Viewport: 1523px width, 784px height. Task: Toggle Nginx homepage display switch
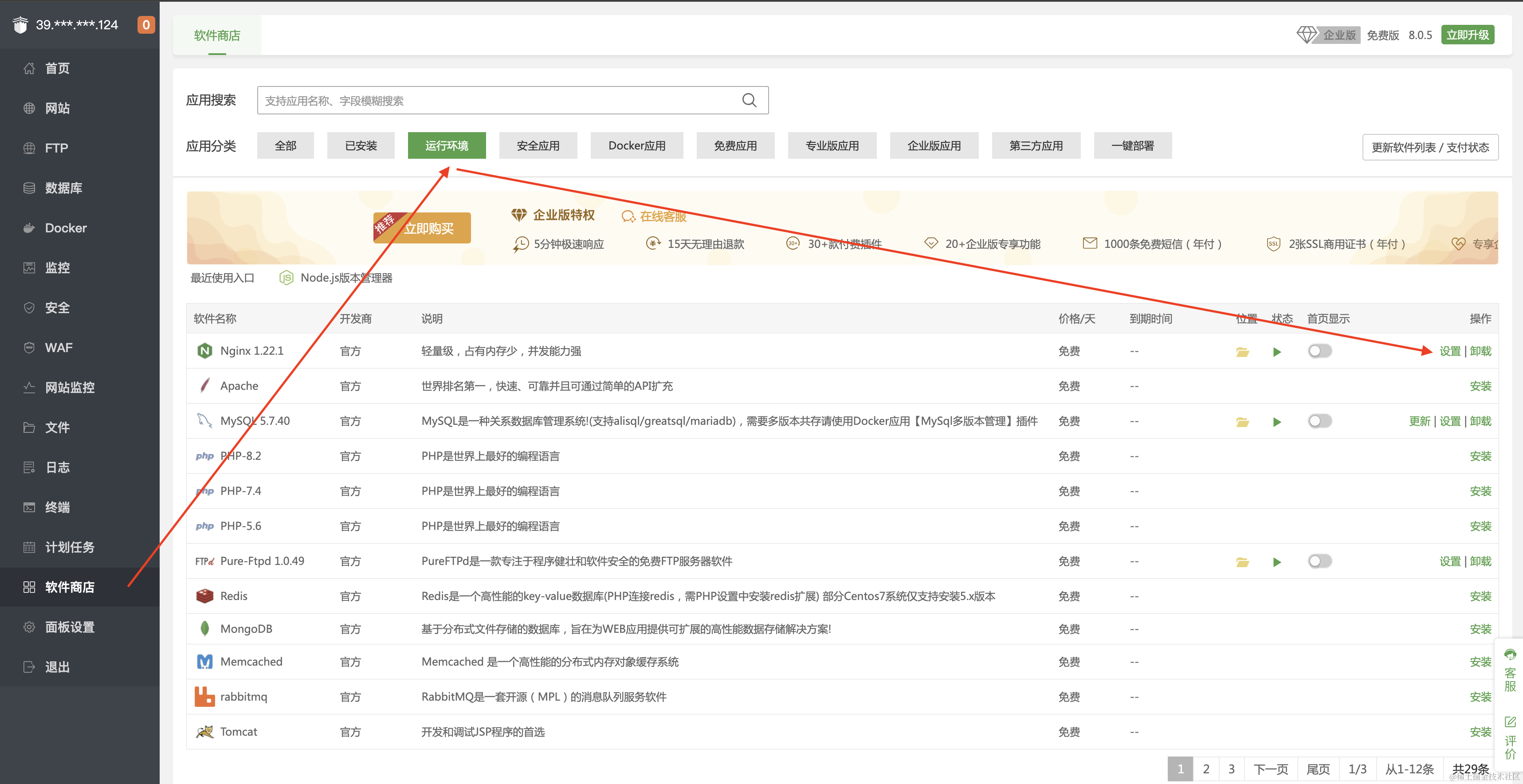(x=1319, y=351)
